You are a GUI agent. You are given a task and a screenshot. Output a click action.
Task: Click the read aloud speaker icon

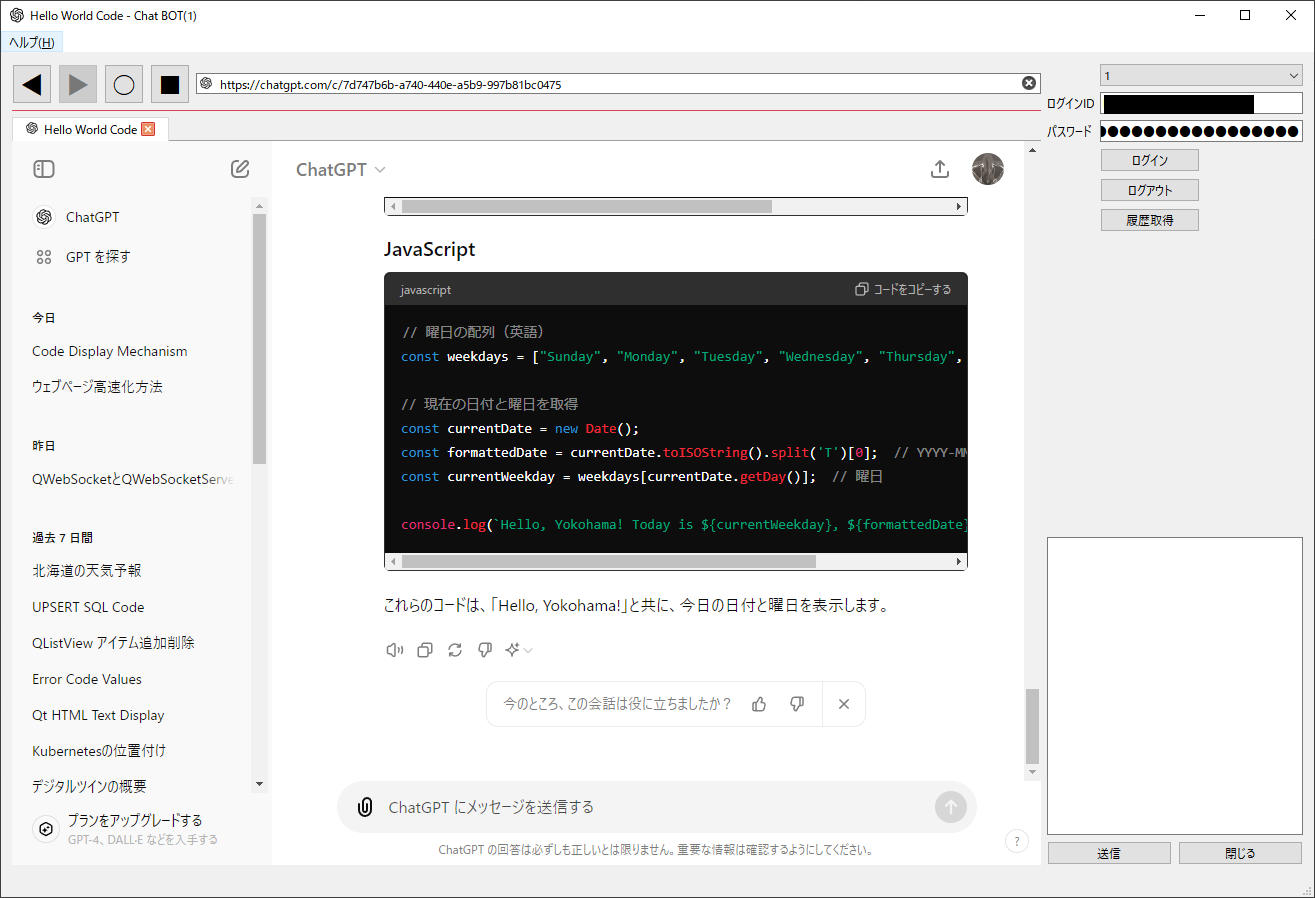tap(395, 650)
